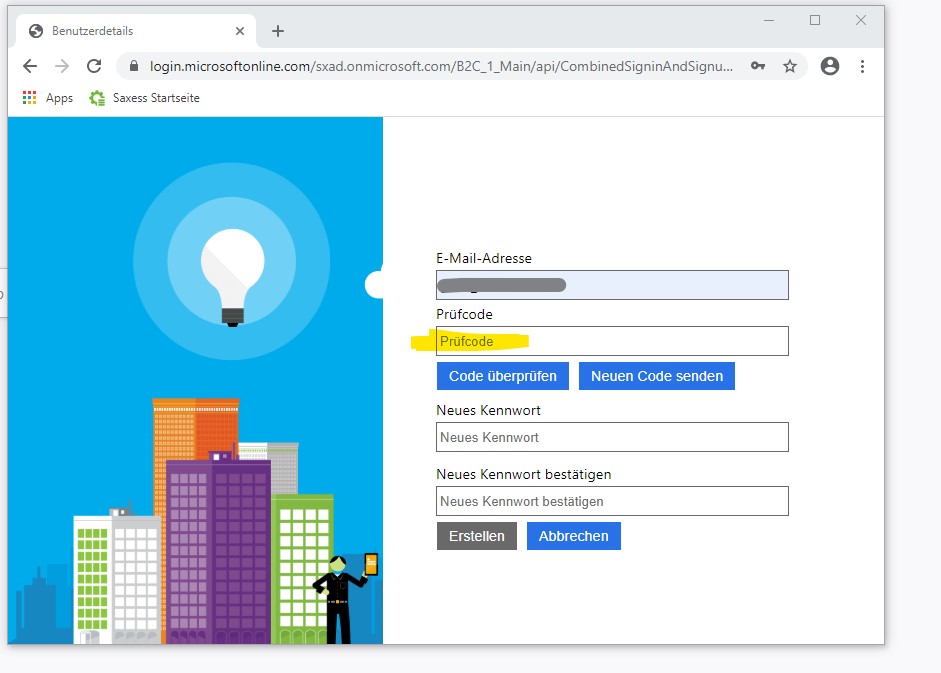Open the Chrome profile avatar icon
The height and width of the screenshot is (673, 941).
pyautogui.click(x=829, y=66)
